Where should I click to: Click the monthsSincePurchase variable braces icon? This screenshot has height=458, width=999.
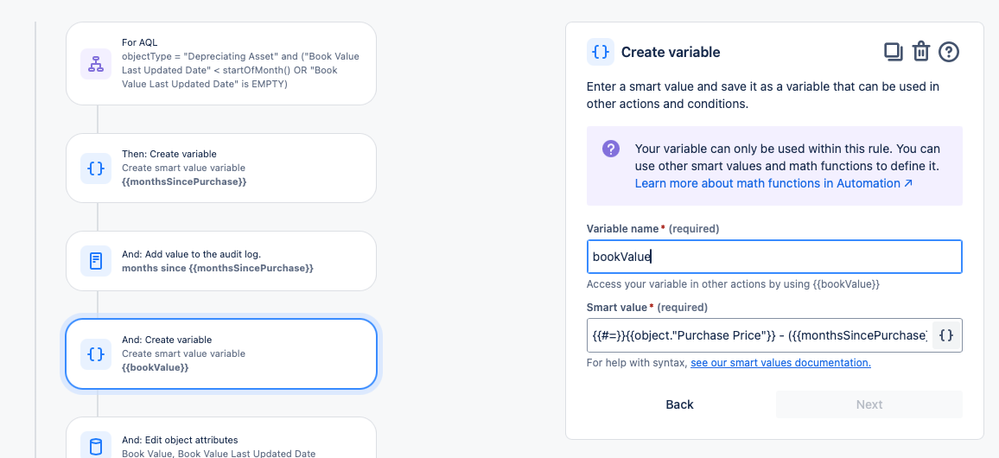(x=96, y=168)
